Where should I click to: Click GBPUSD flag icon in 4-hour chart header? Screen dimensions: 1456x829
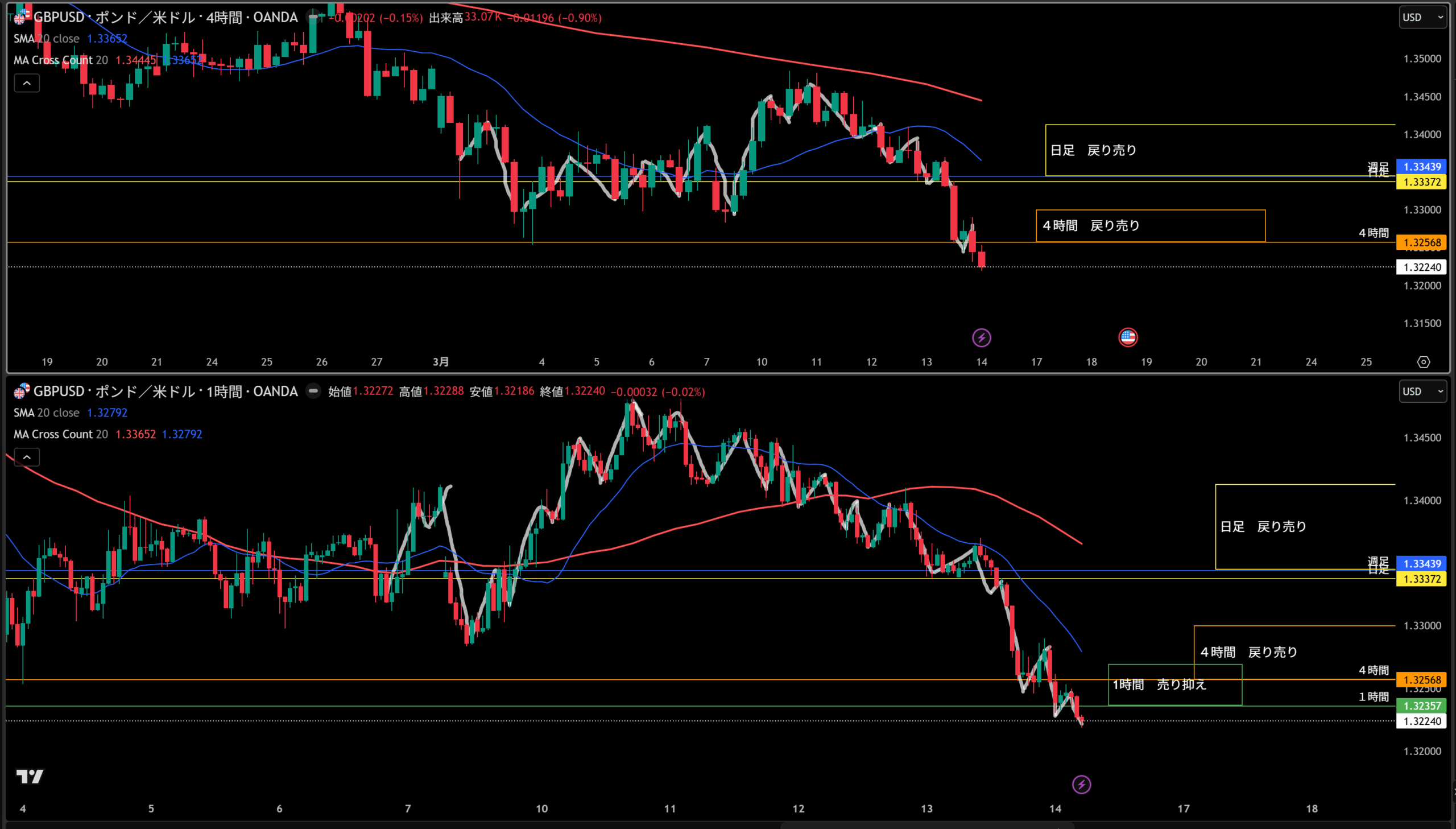pyautogui.click(x=21, y=17)
